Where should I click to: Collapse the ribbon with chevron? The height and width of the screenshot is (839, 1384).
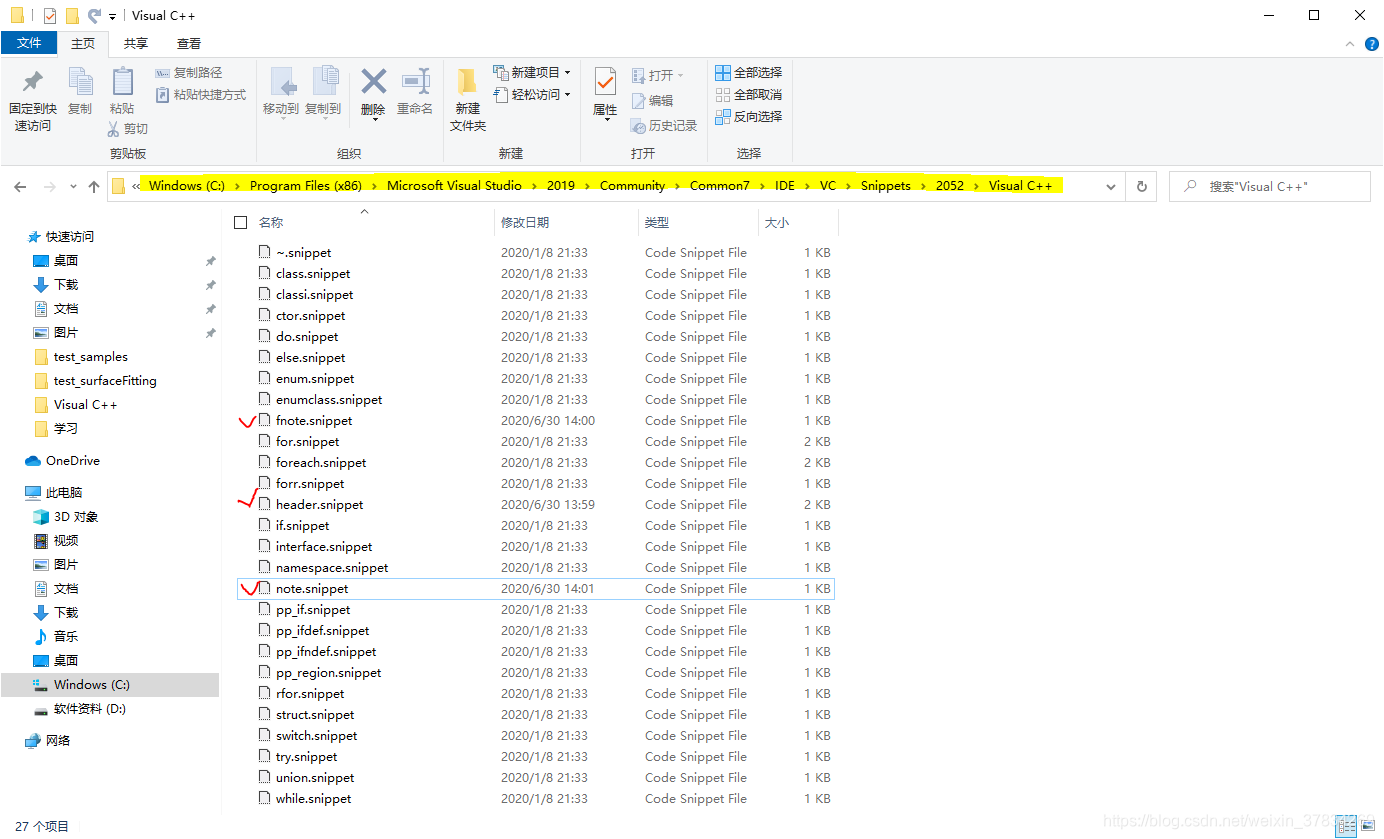pos(1351,44)
